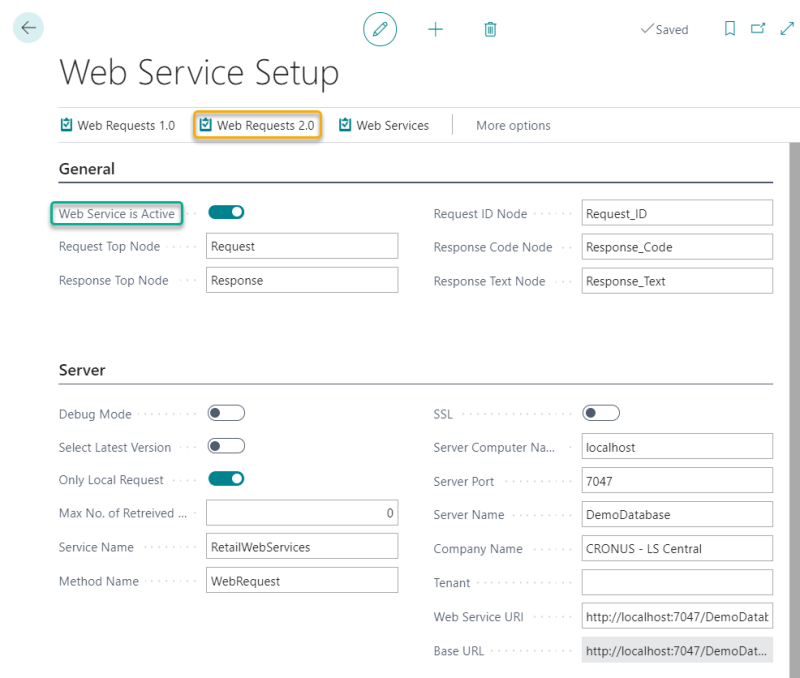
Task: Switch to Web Requests 2.0
Action: 257,125
